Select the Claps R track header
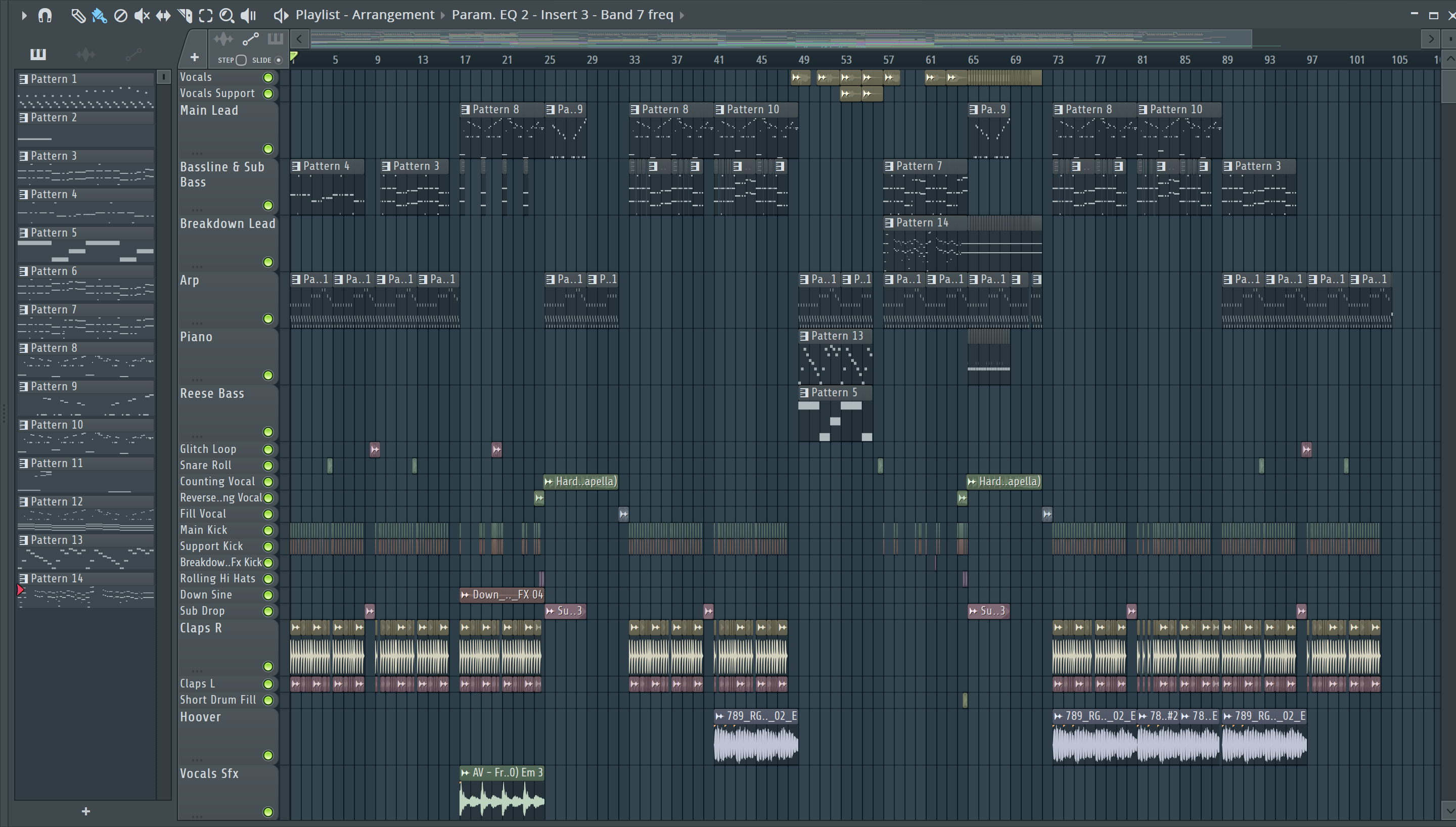The width and height of the screenshot is (1456, 827). [227, 647]
